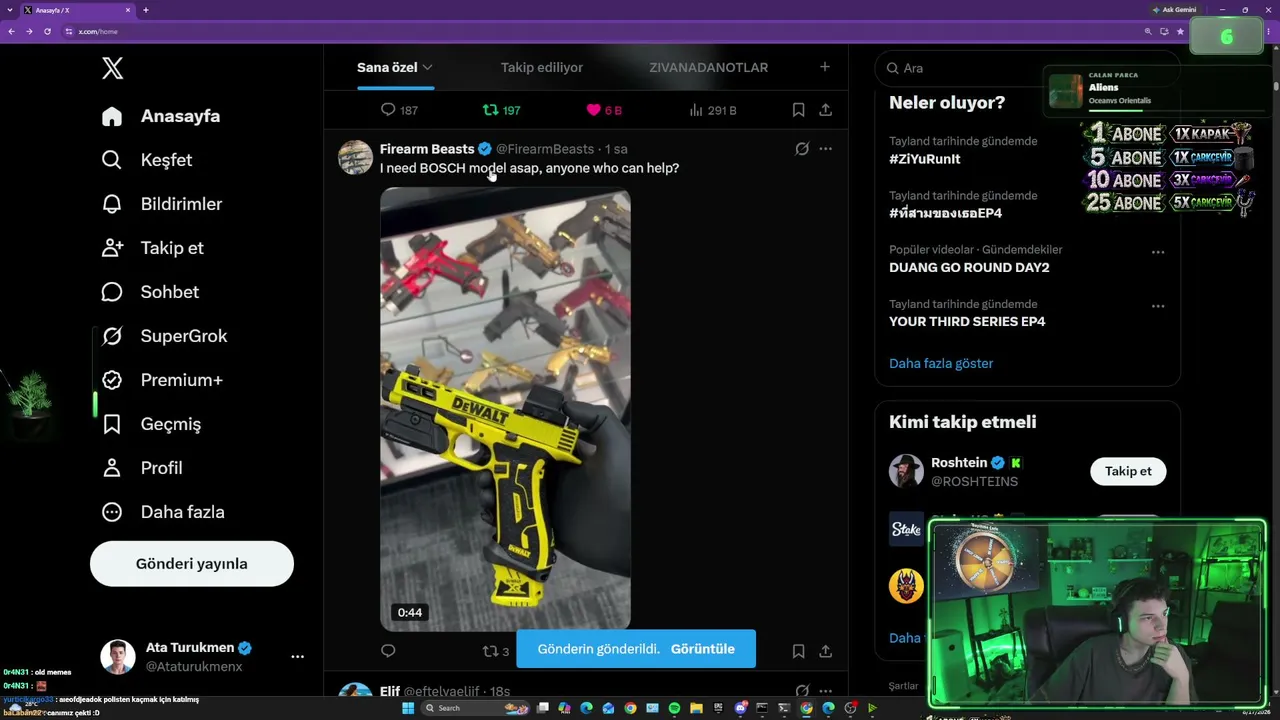Add a new timeline tab with plus
Image resolution: width=1280 pixels, height=720 pixels.
825,67
